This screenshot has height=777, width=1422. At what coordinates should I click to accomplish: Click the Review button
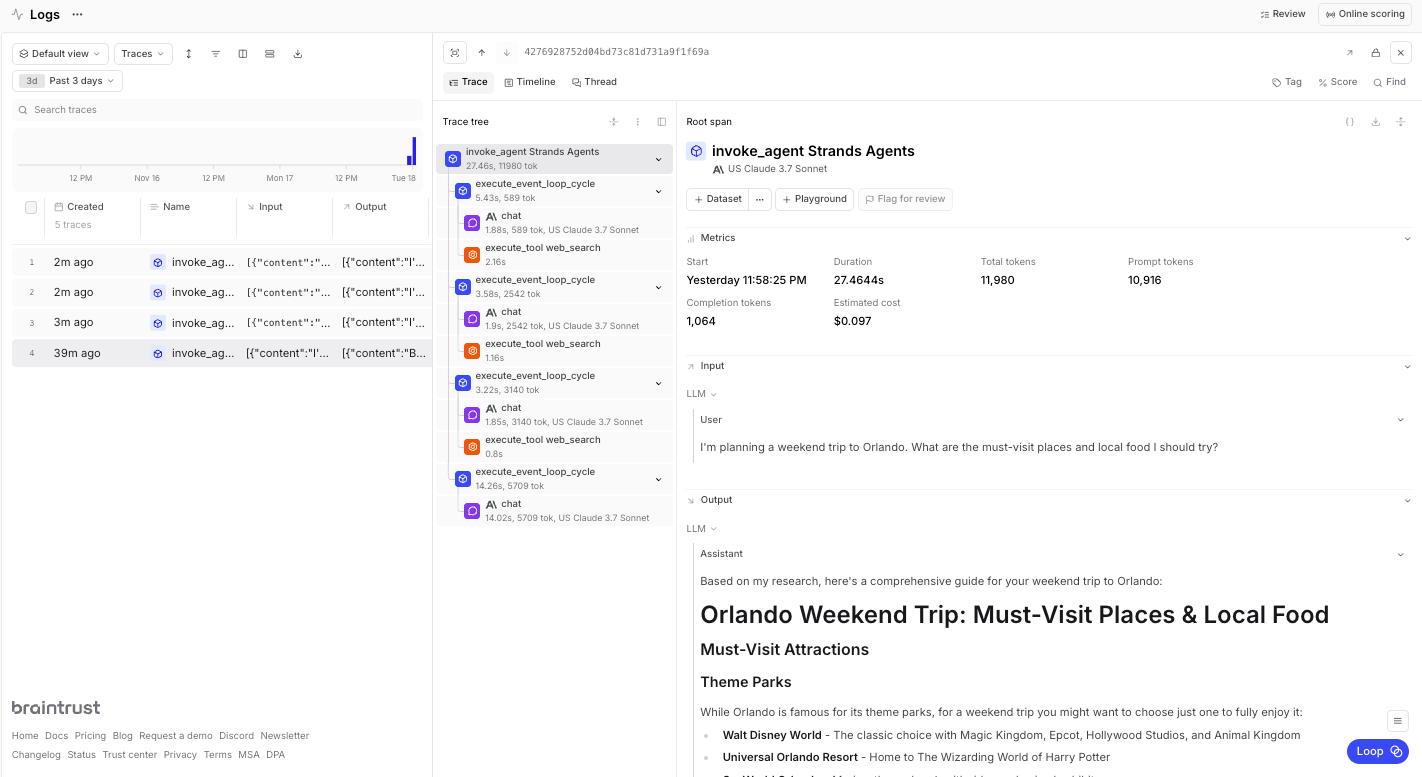tap(1283, 14)
